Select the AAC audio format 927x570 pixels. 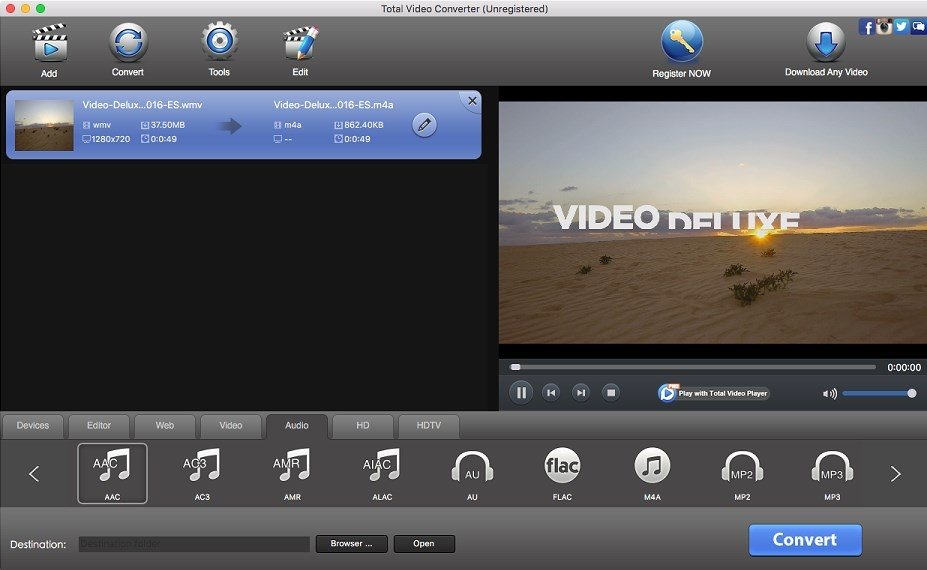click(112, 474)
